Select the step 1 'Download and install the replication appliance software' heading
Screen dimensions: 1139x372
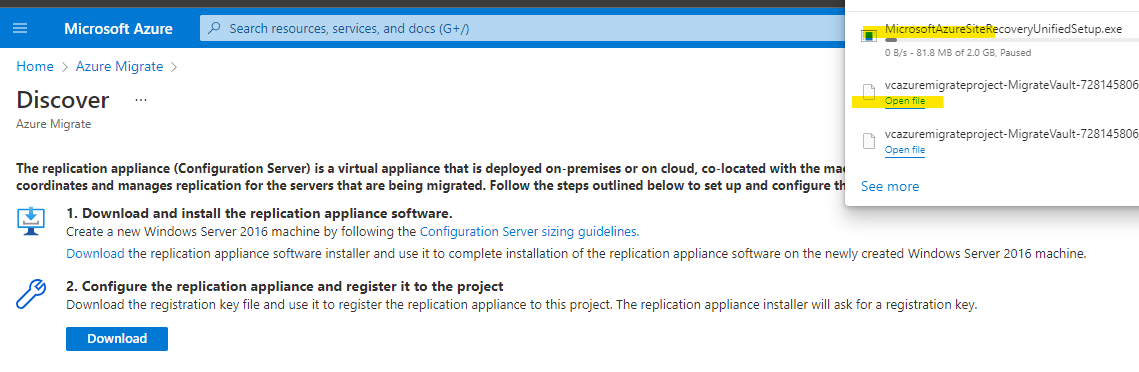point(259,214)
